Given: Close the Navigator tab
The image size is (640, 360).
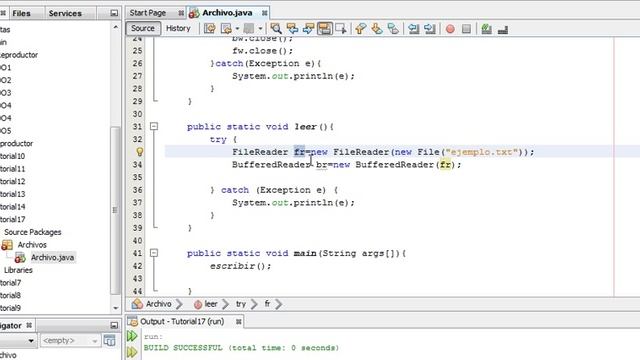Looking at the screenshot, I should (x=29, y=325).
